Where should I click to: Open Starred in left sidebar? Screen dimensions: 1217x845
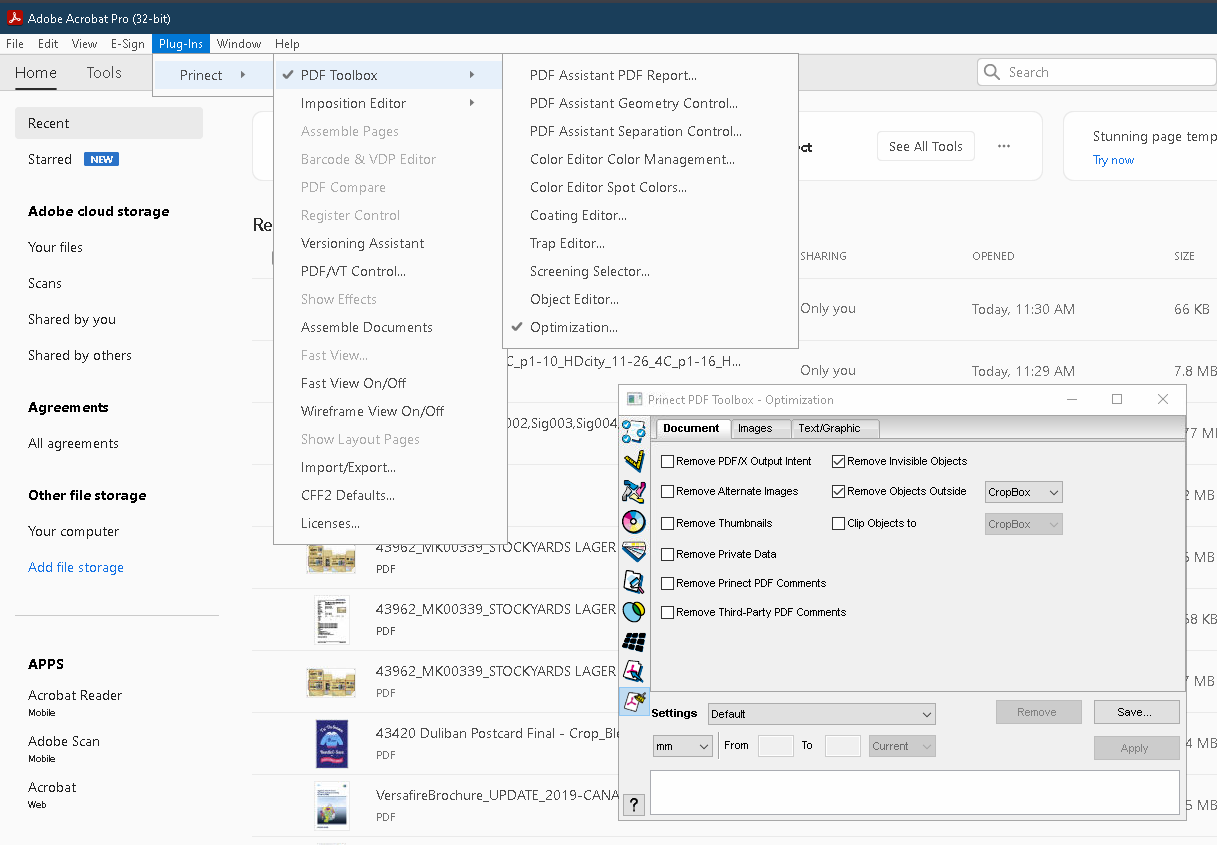click(x=50, y=159)
